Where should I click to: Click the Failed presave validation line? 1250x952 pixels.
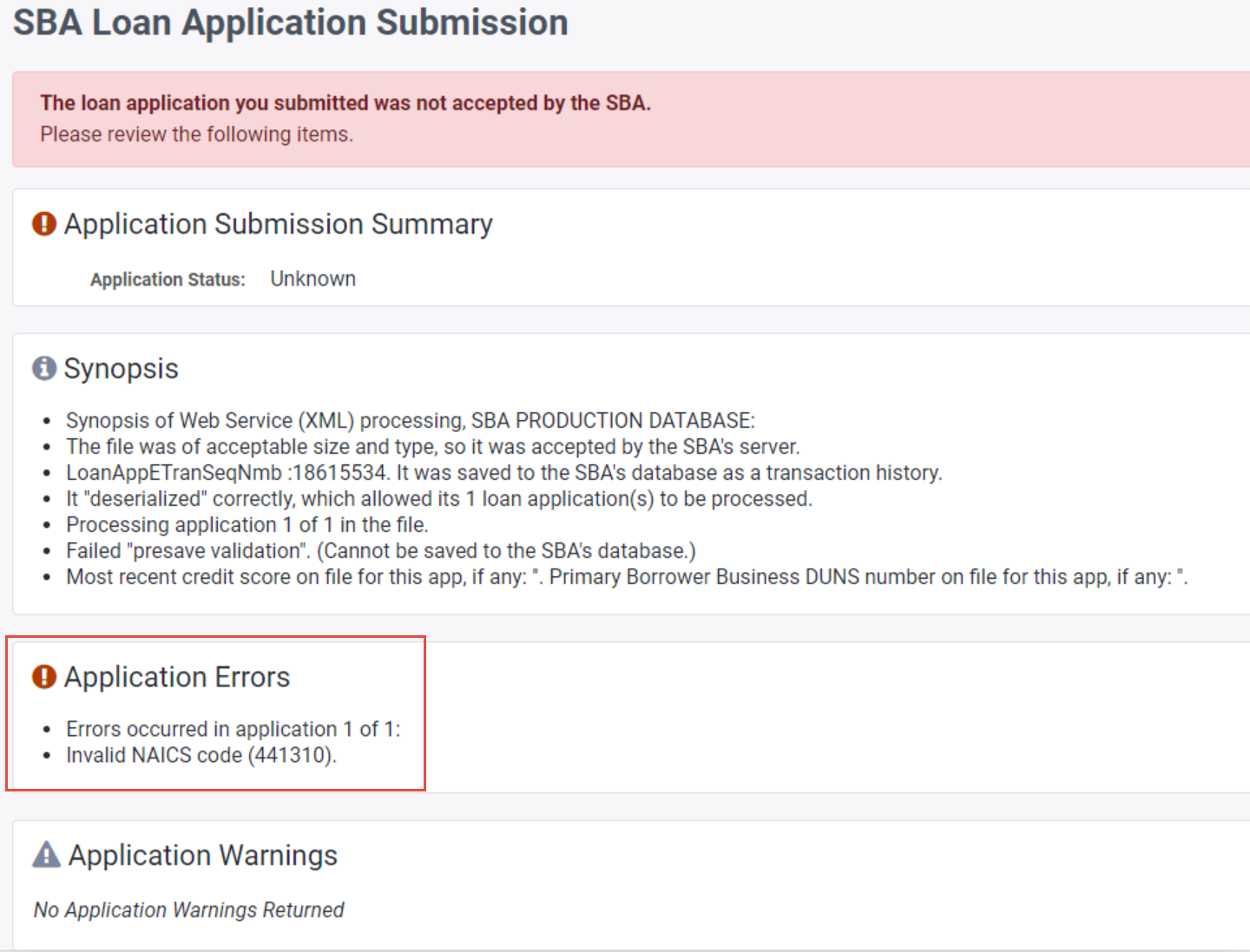(x=380, y=551)
